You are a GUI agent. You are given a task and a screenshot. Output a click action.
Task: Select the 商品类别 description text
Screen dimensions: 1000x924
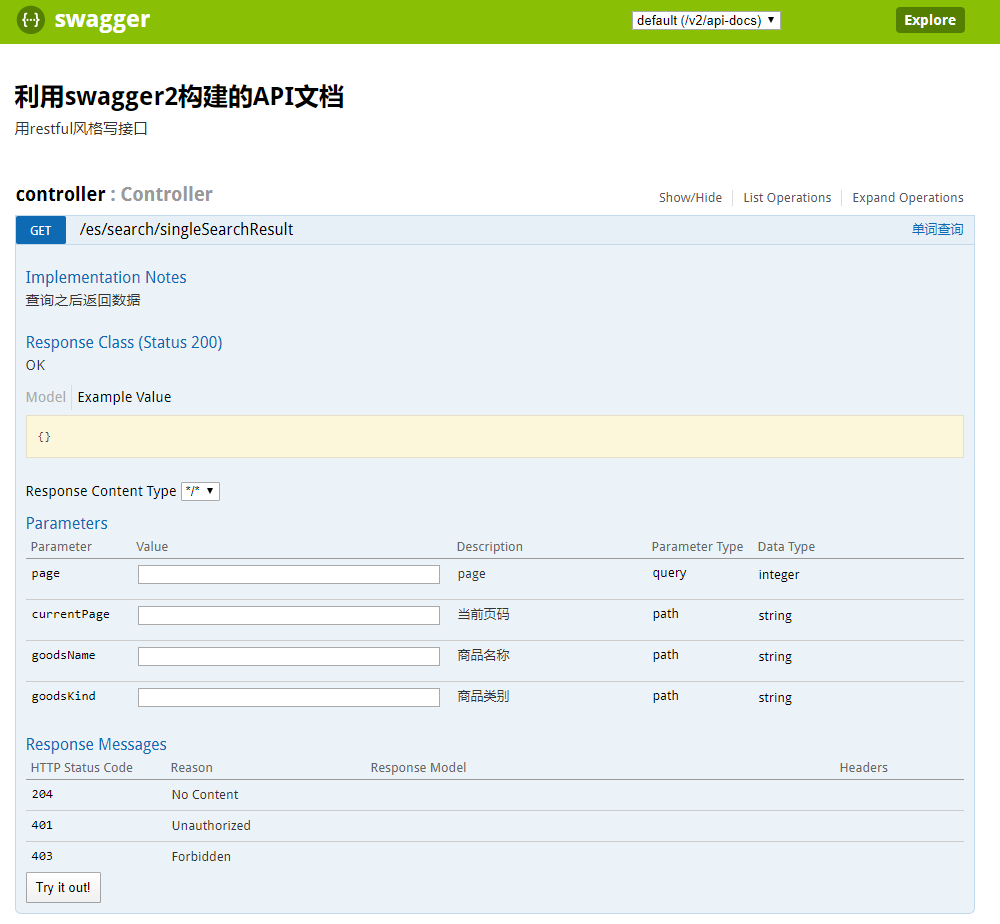pos(483,696)
